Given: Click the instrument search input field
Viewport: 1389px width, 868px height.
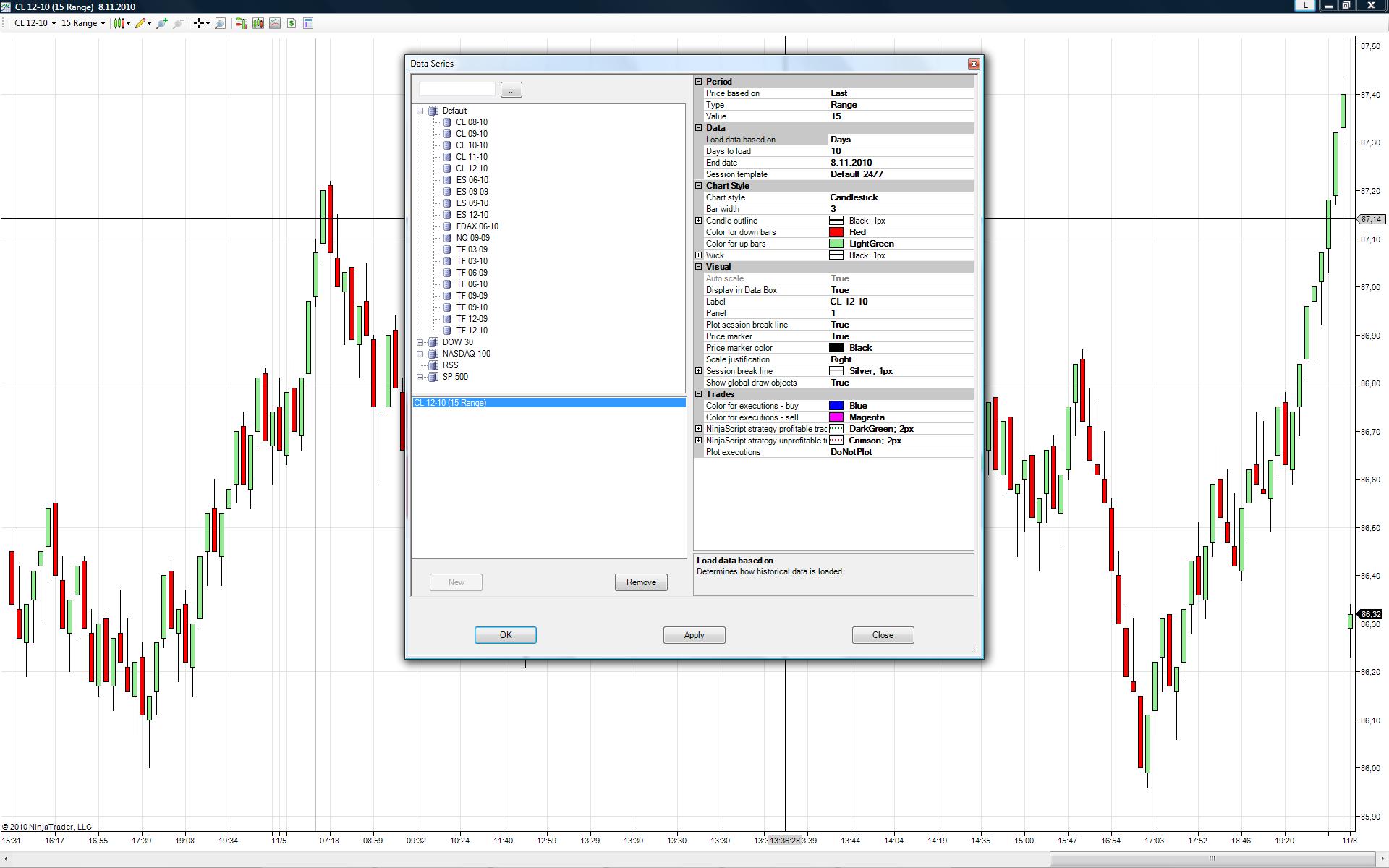Looking at the screenshot, I should 456,90.
